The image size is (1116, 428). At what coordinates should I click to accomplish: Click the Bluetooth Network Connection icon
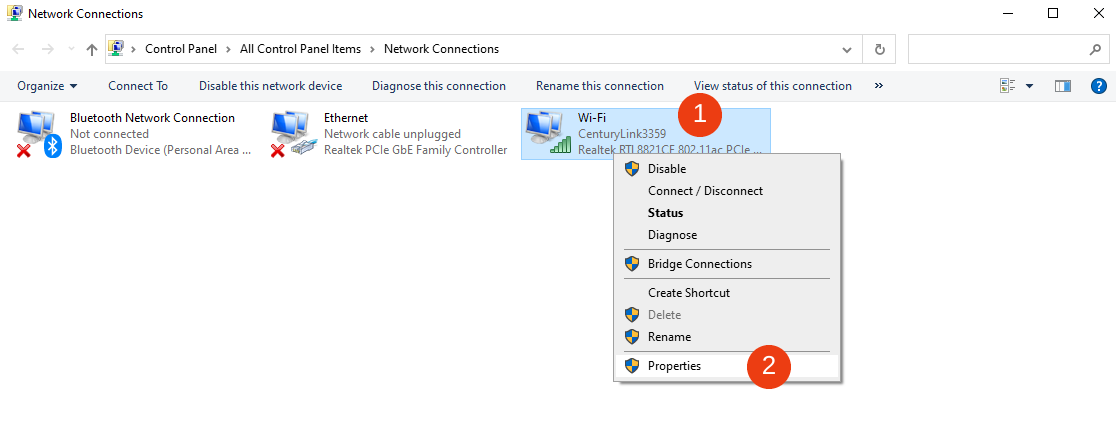tap(38, 134)
